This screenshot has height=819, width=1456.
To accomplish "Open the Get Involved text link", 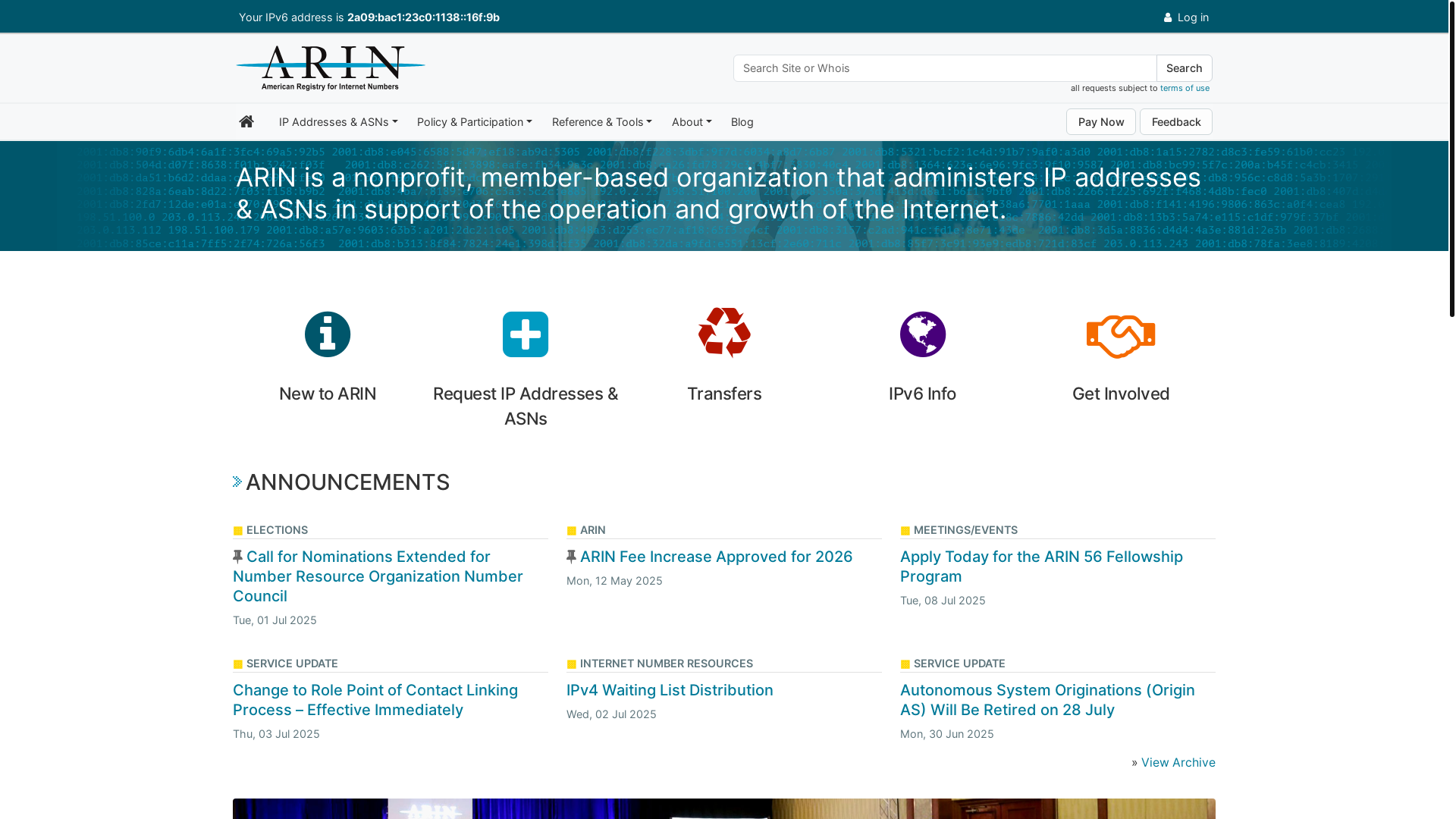I will [x=1121, y=394].
